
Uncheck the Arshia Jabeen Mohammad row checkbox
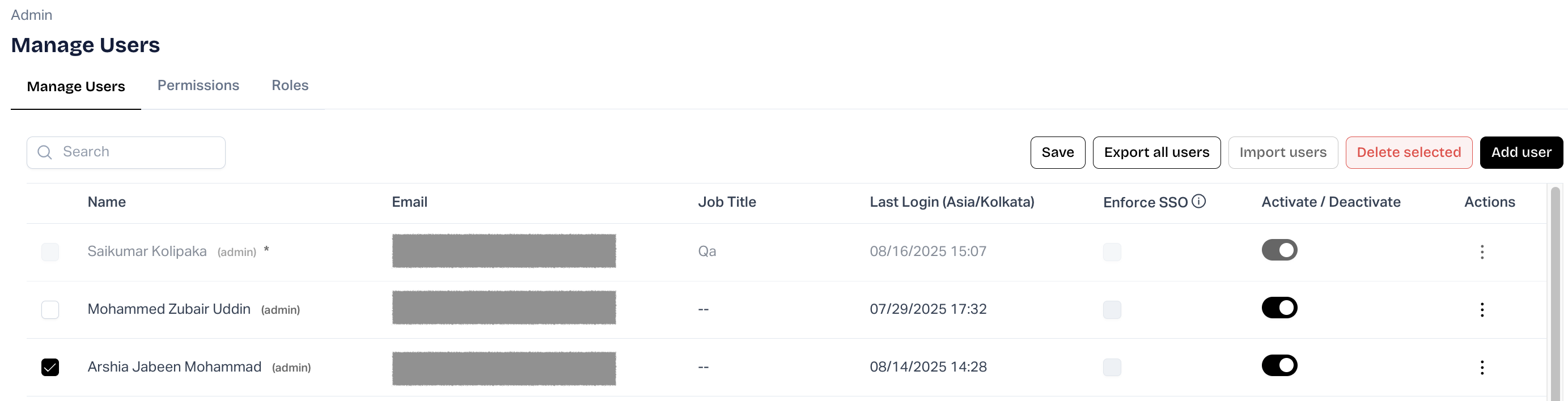coord(50,367)
